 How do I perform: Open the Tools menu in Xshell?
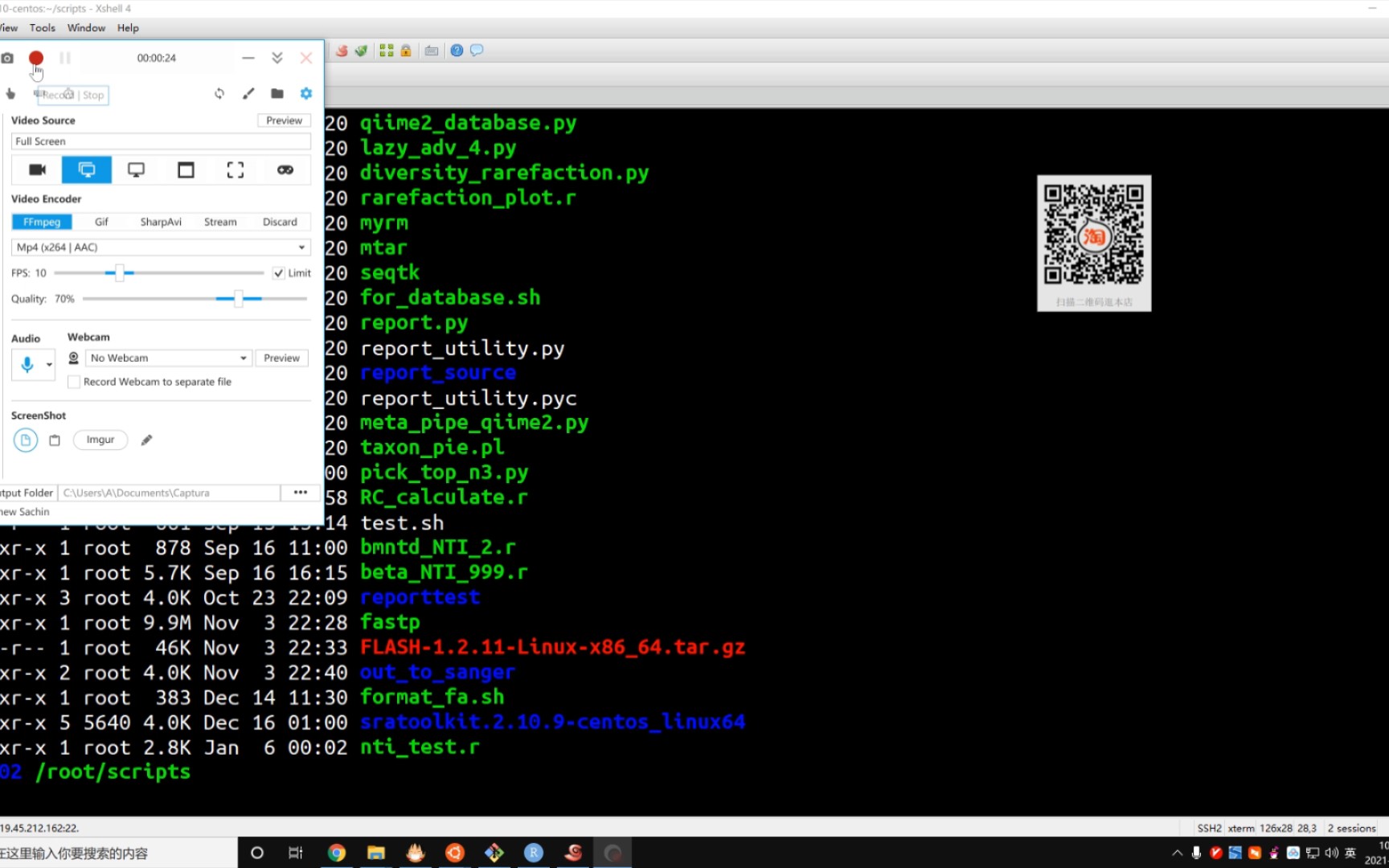coord(43,27)
